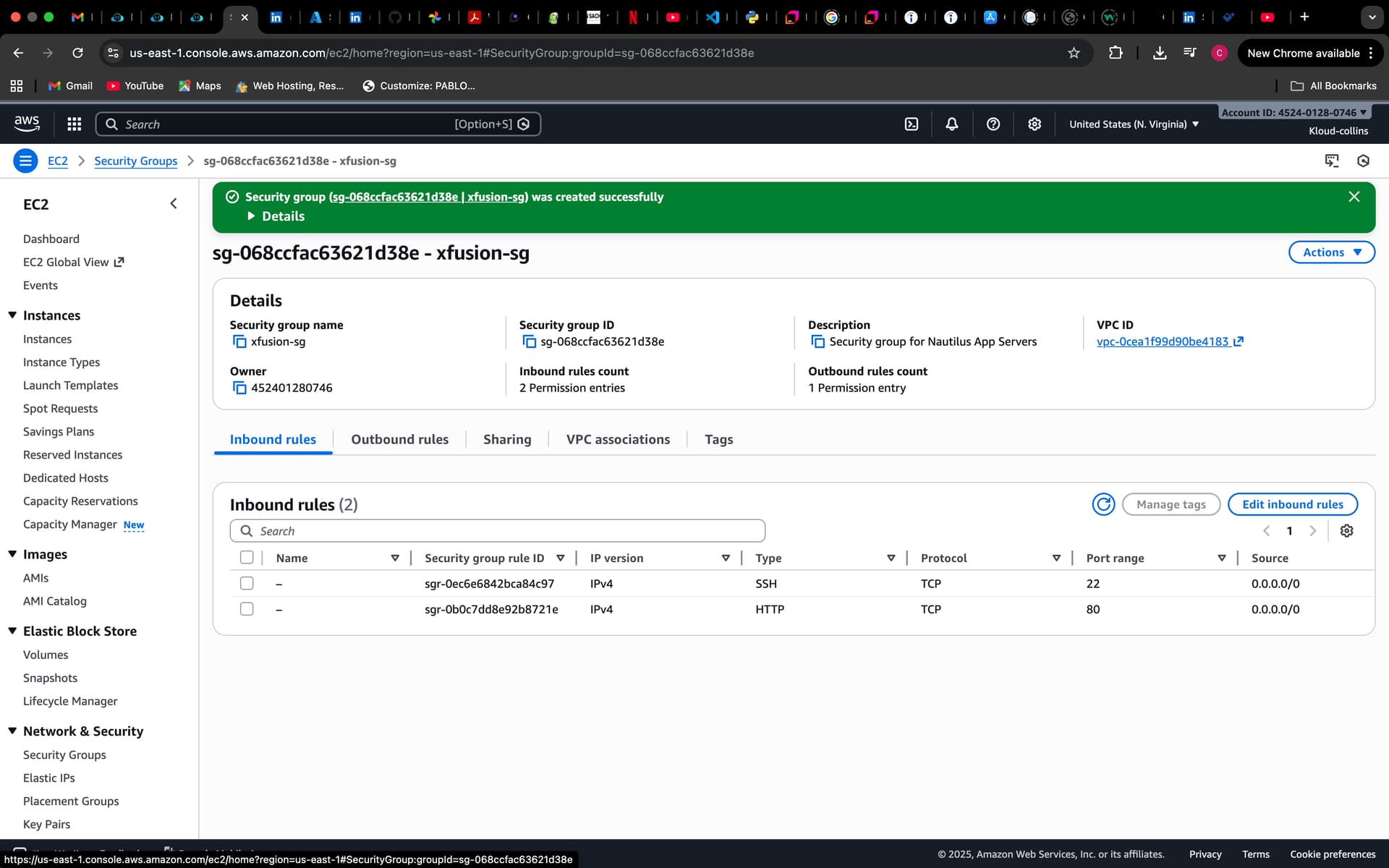
Task: Copy the security group name xfusion-sg
Action: [239, 341]
